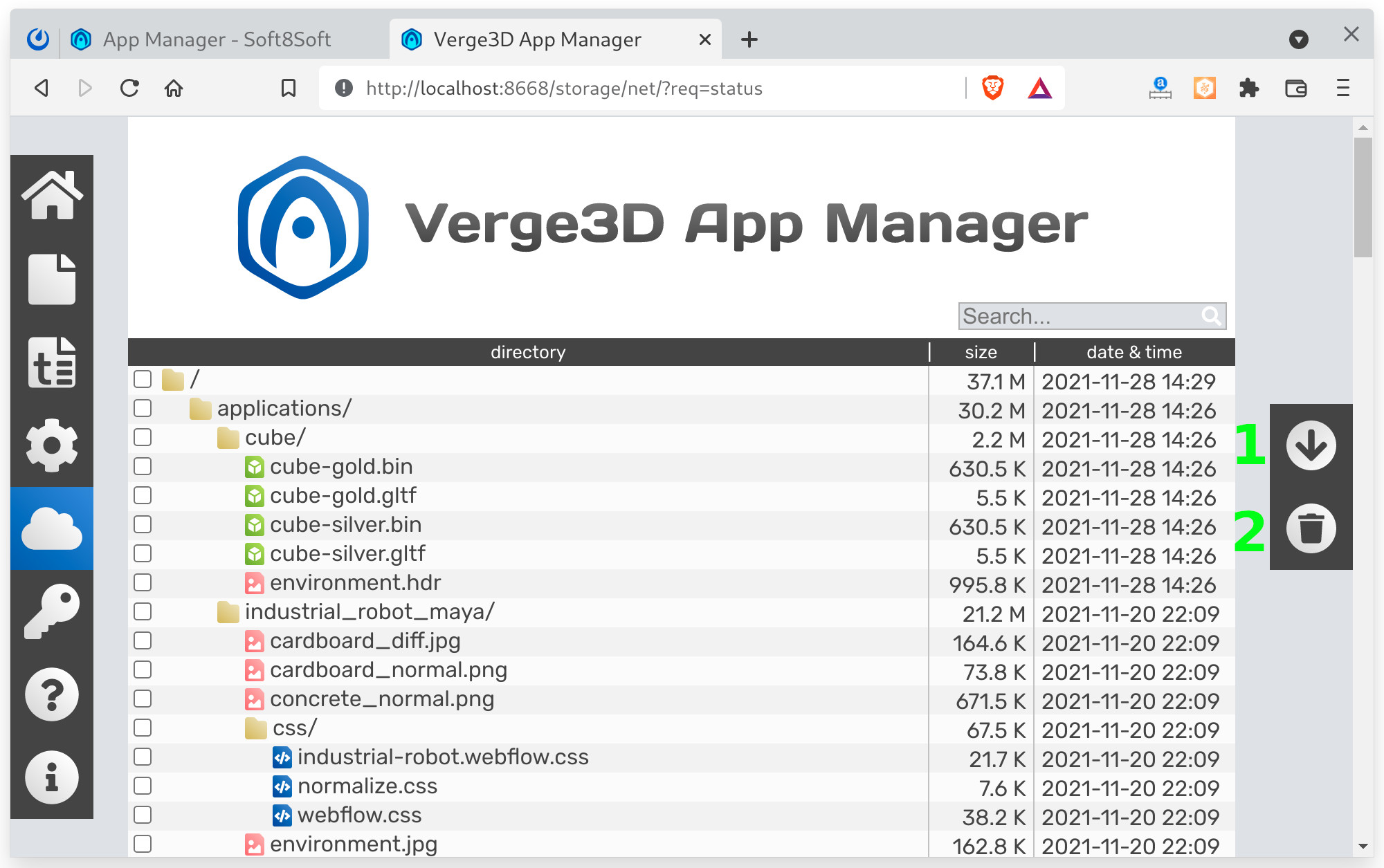Check the cube/ folder checkbox
1384x868 pixels.
point(143,437)
